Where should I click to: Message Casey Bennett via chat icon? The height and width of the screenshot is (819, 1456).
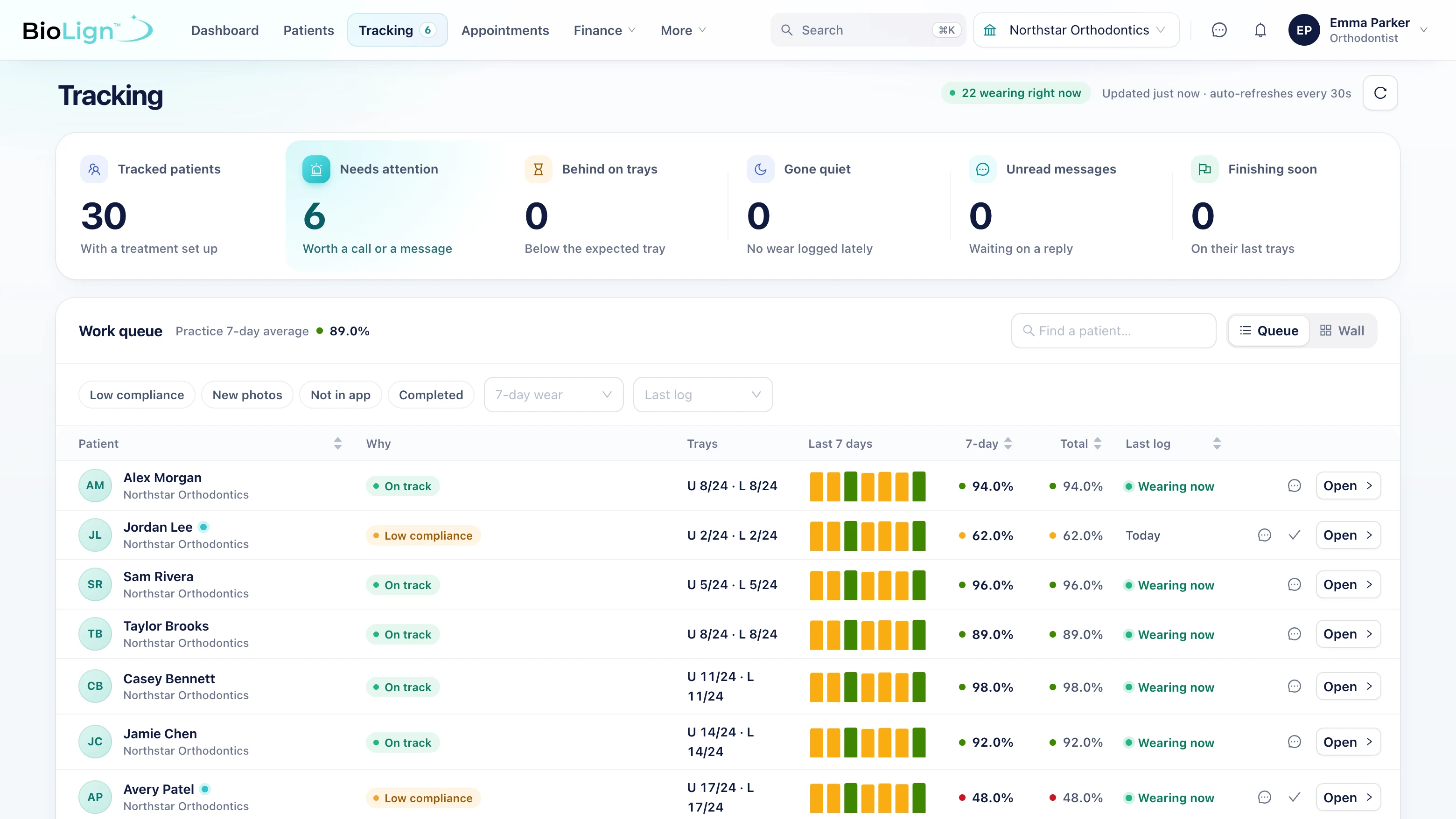click(1294, 686)
